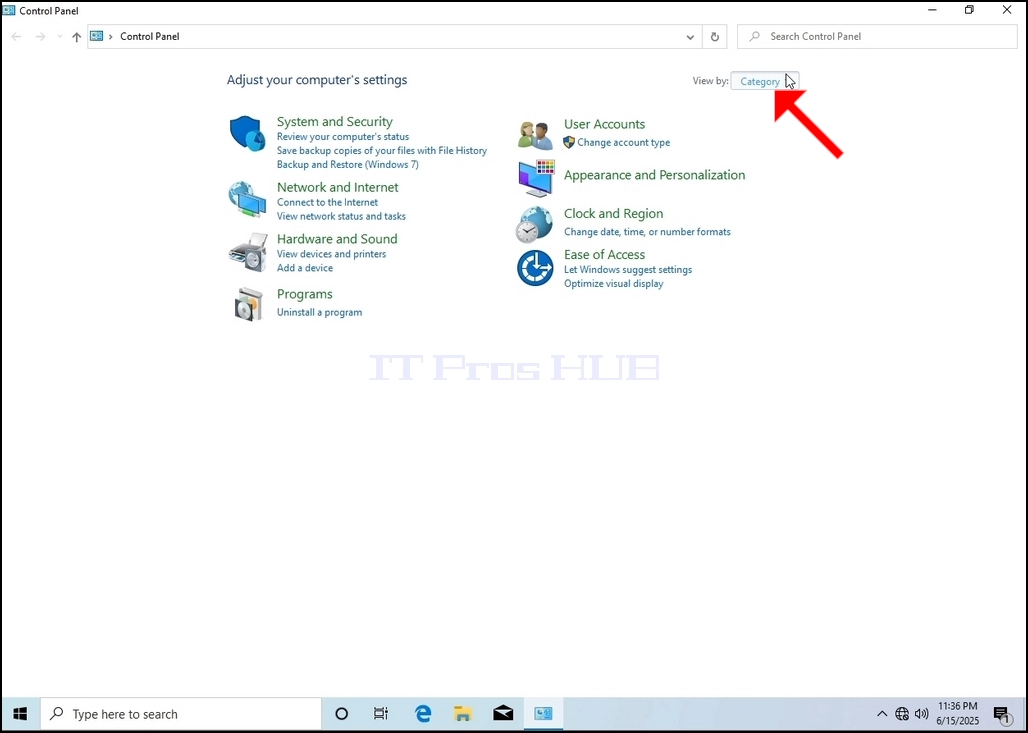This screenshot has width=1028, height=733.
Task: Open the volume speaker icon in system tray
Action: 921,714
